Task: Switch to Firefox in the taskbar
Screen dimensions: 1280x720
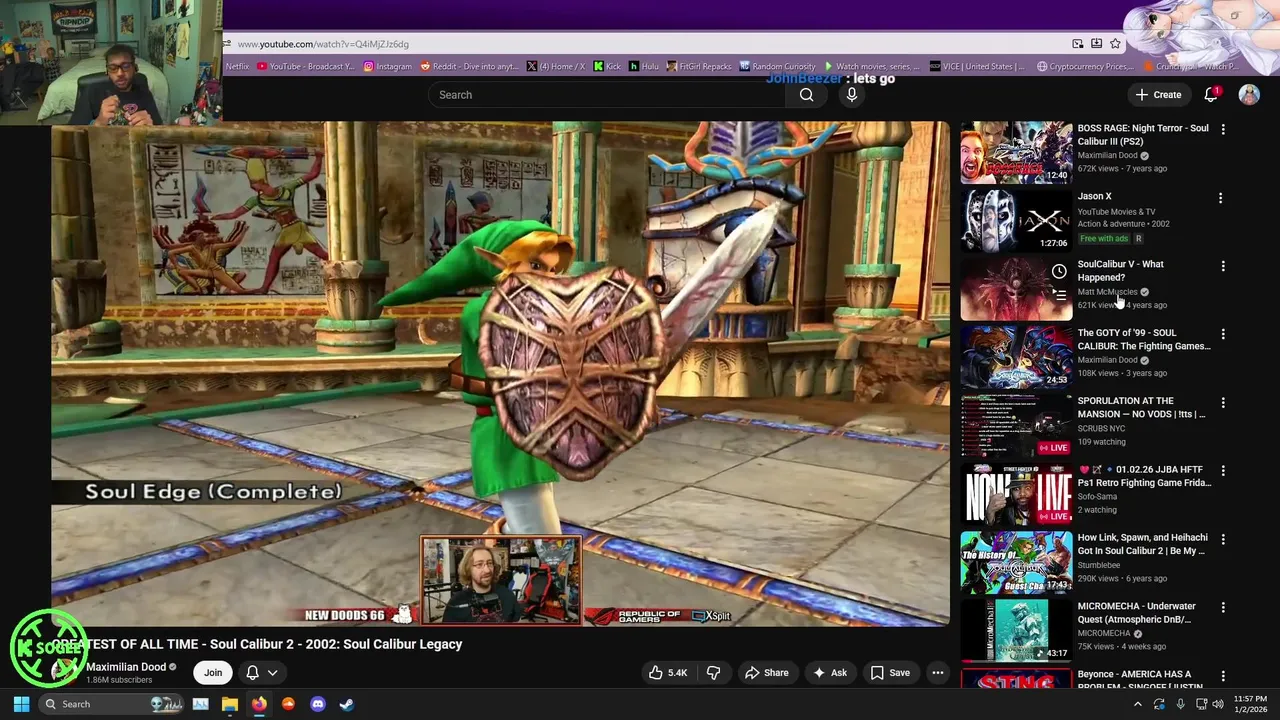Action: tap(259, 704)
